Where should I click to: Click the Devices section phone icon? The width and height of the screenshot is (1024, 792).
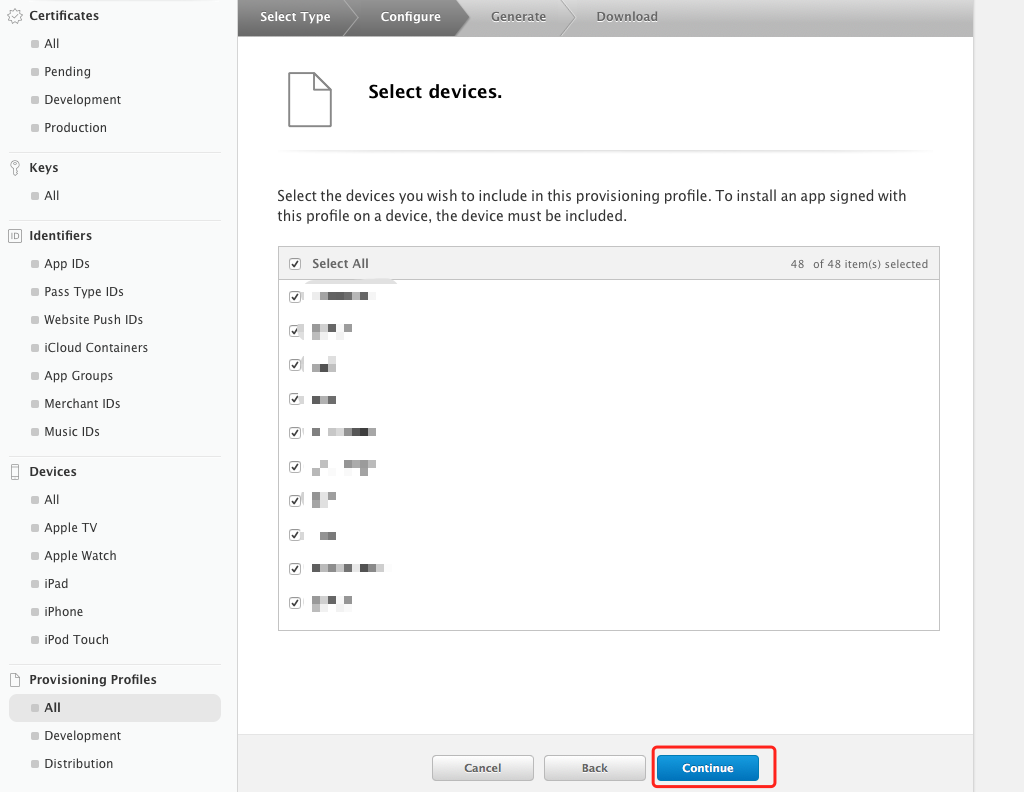coord(15,472)
